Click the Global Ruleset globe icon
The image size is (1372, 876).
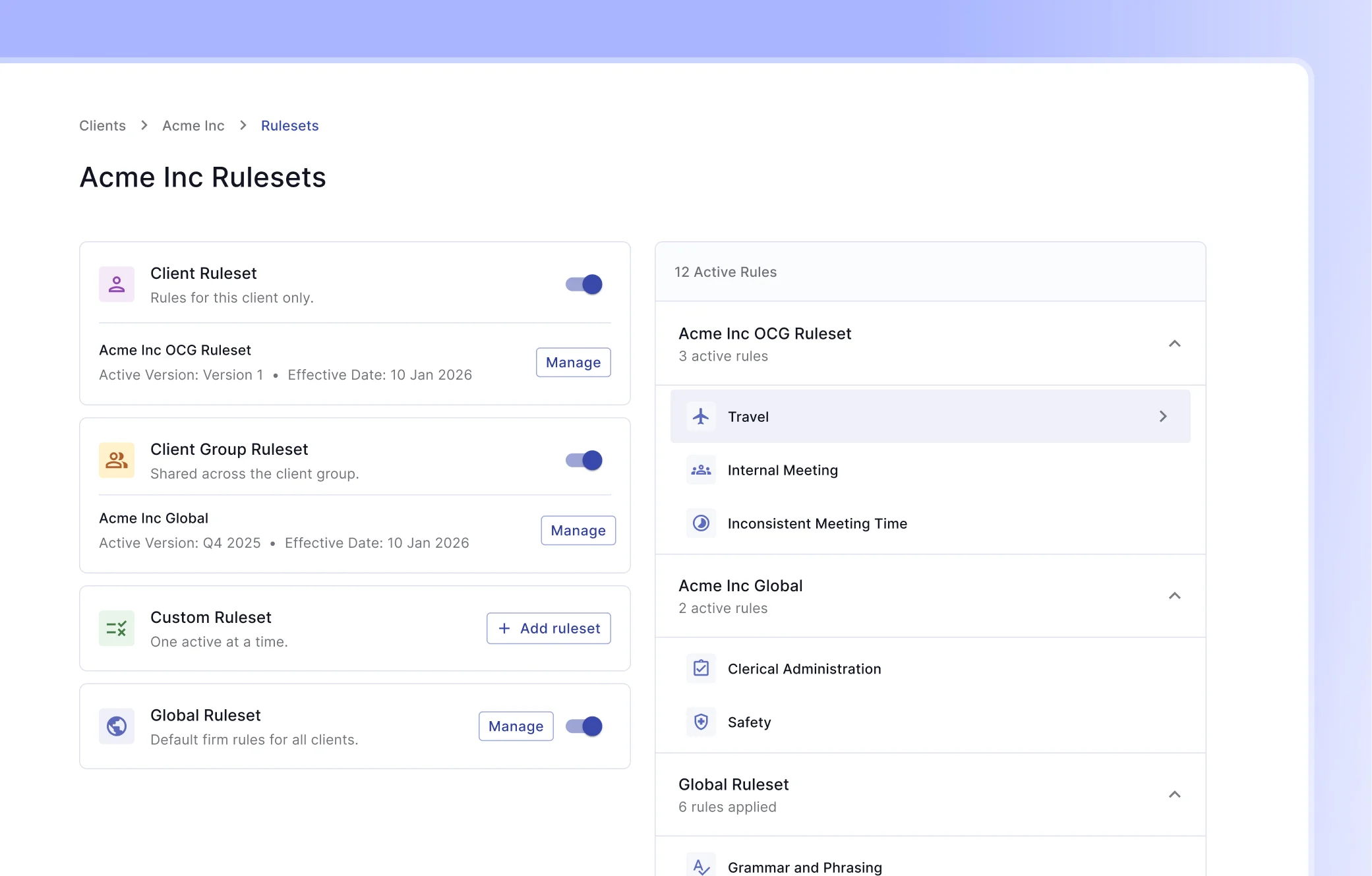pyautogui.click(x=116, y=726)
